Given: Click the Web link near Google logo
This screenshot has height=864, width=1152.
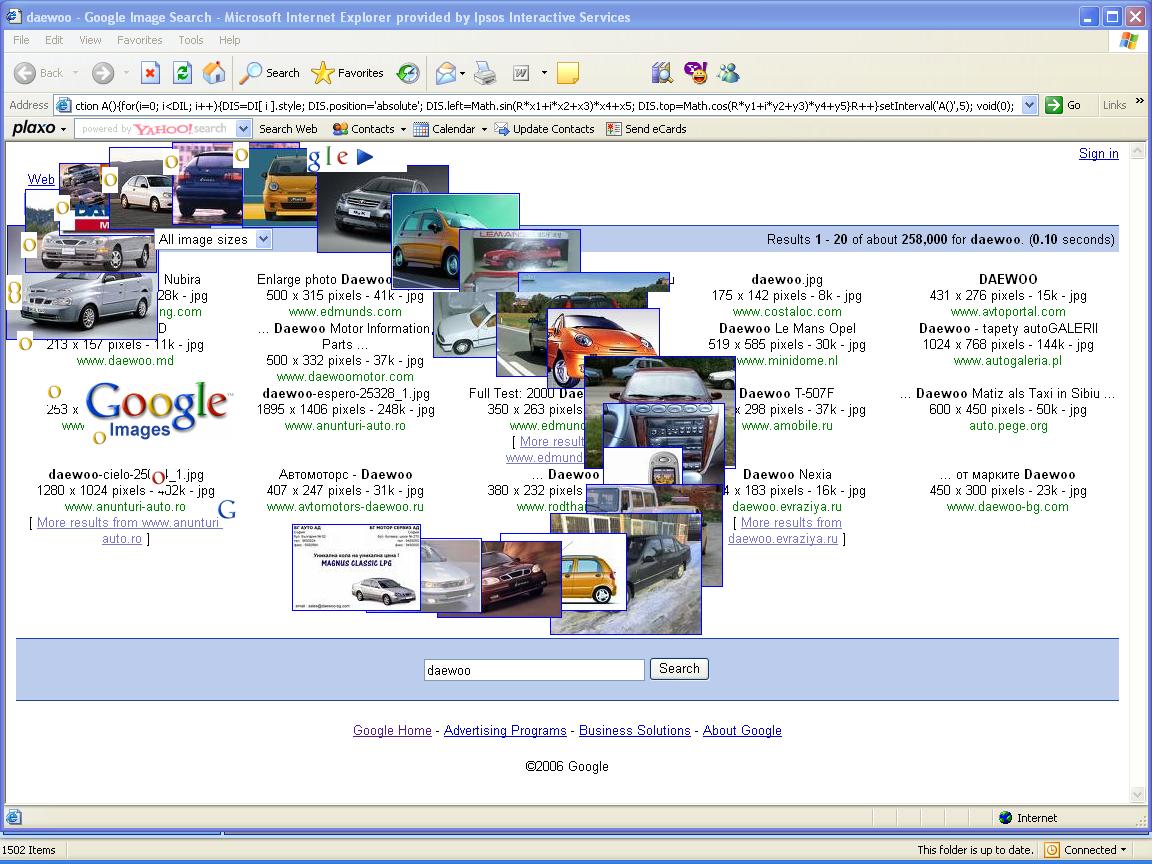Looking at the screenshot, I should pyautogui.click(x=40, y=179).
